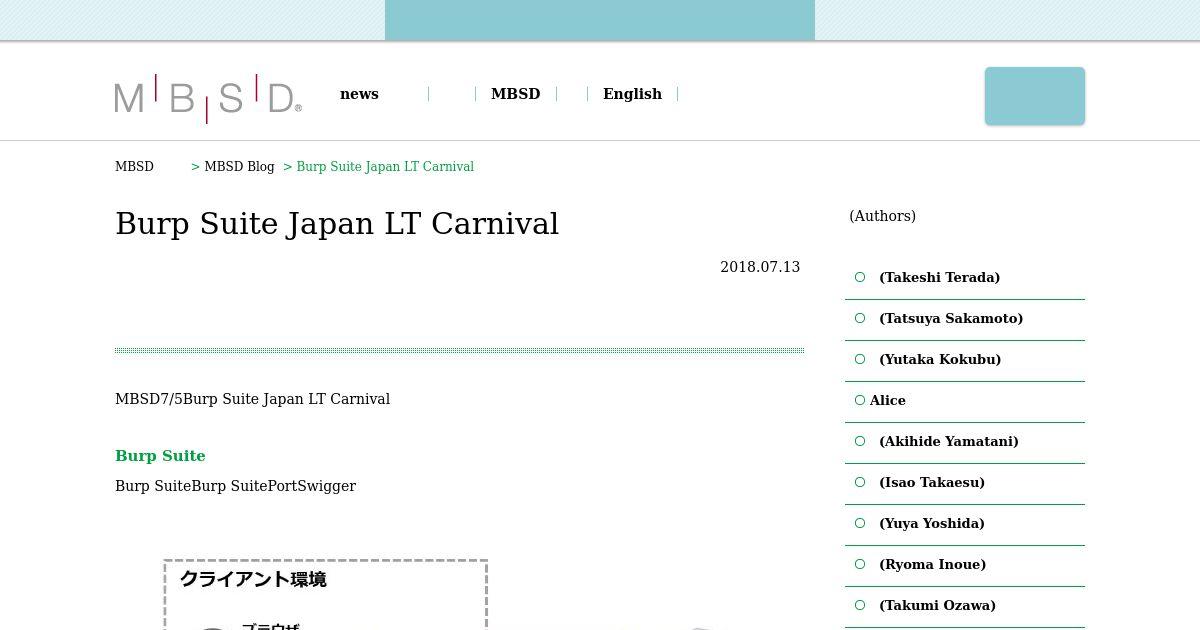Image resolution: width=1200 pixels, height=630 pixels.
Task: Click the circle bullet beside Tatsuya Sakamoto
Action: [860, 318]
